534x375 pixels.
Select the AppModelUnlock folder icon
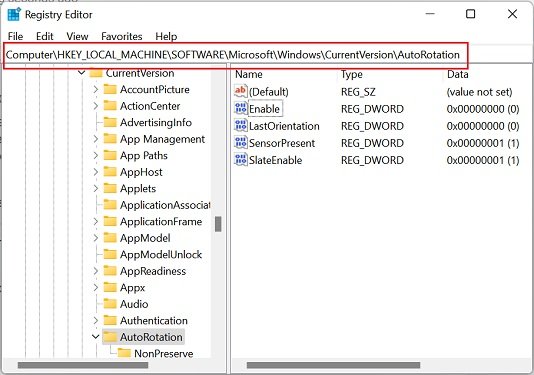coord(110,254)
